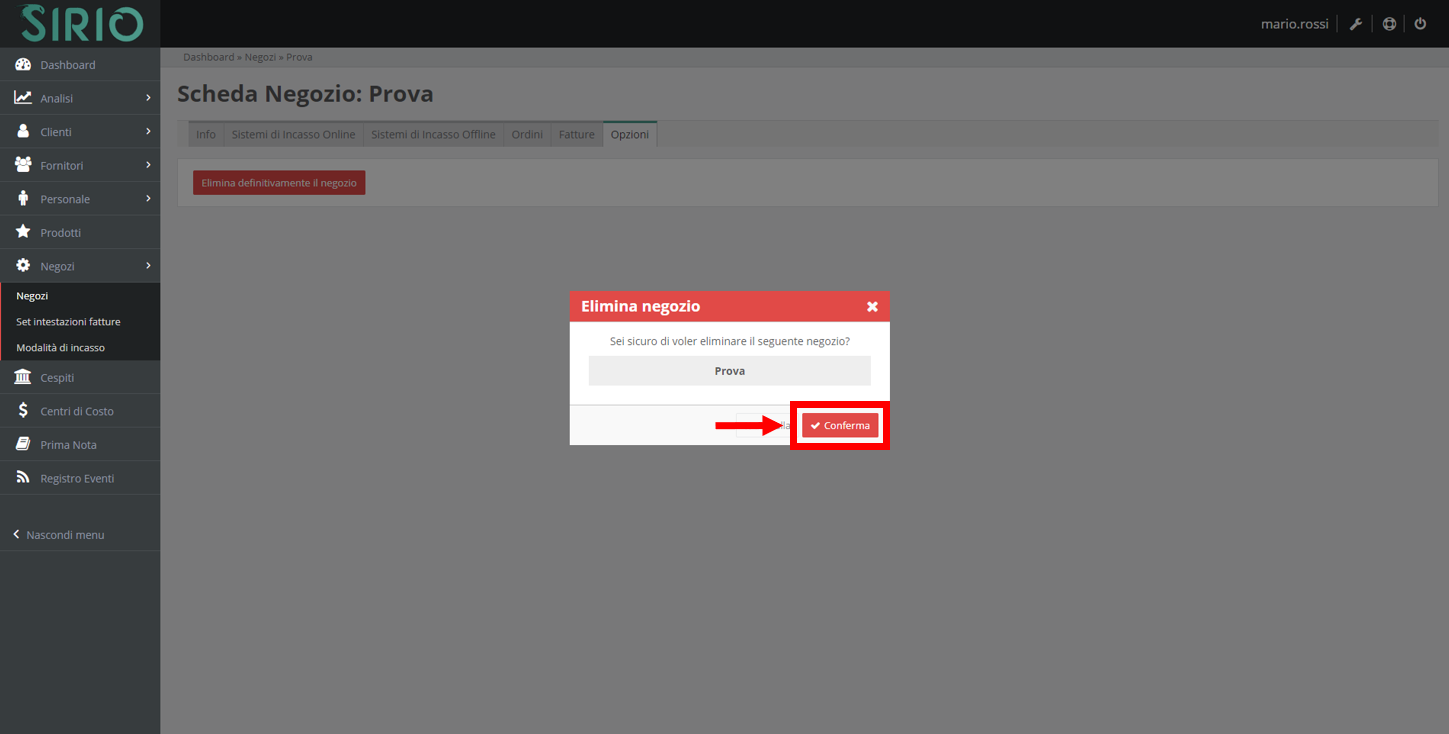Image resolution: width=1449 pixels, height=734 pixels.
Task: Close the Elimina negozio dialog
Action: [x=872, y=307]
